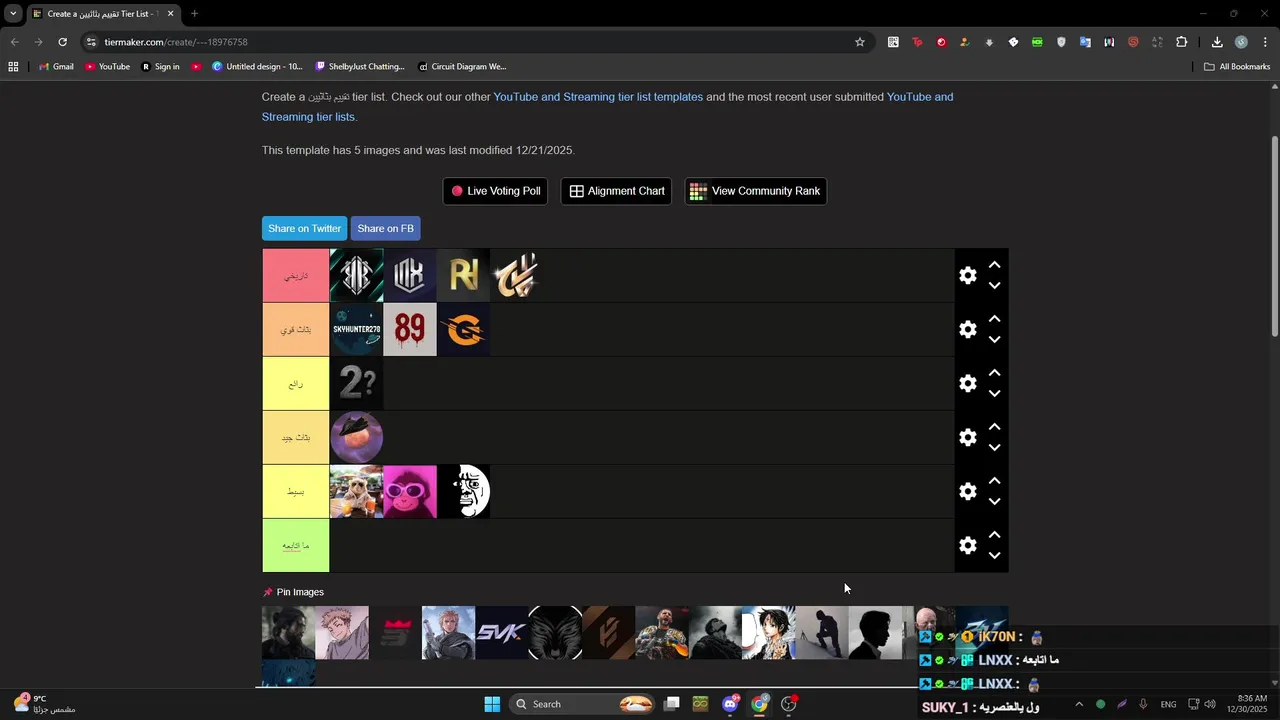Open the YouTube bookmark
Screen dimensions: 1280x720
(107, 67)
